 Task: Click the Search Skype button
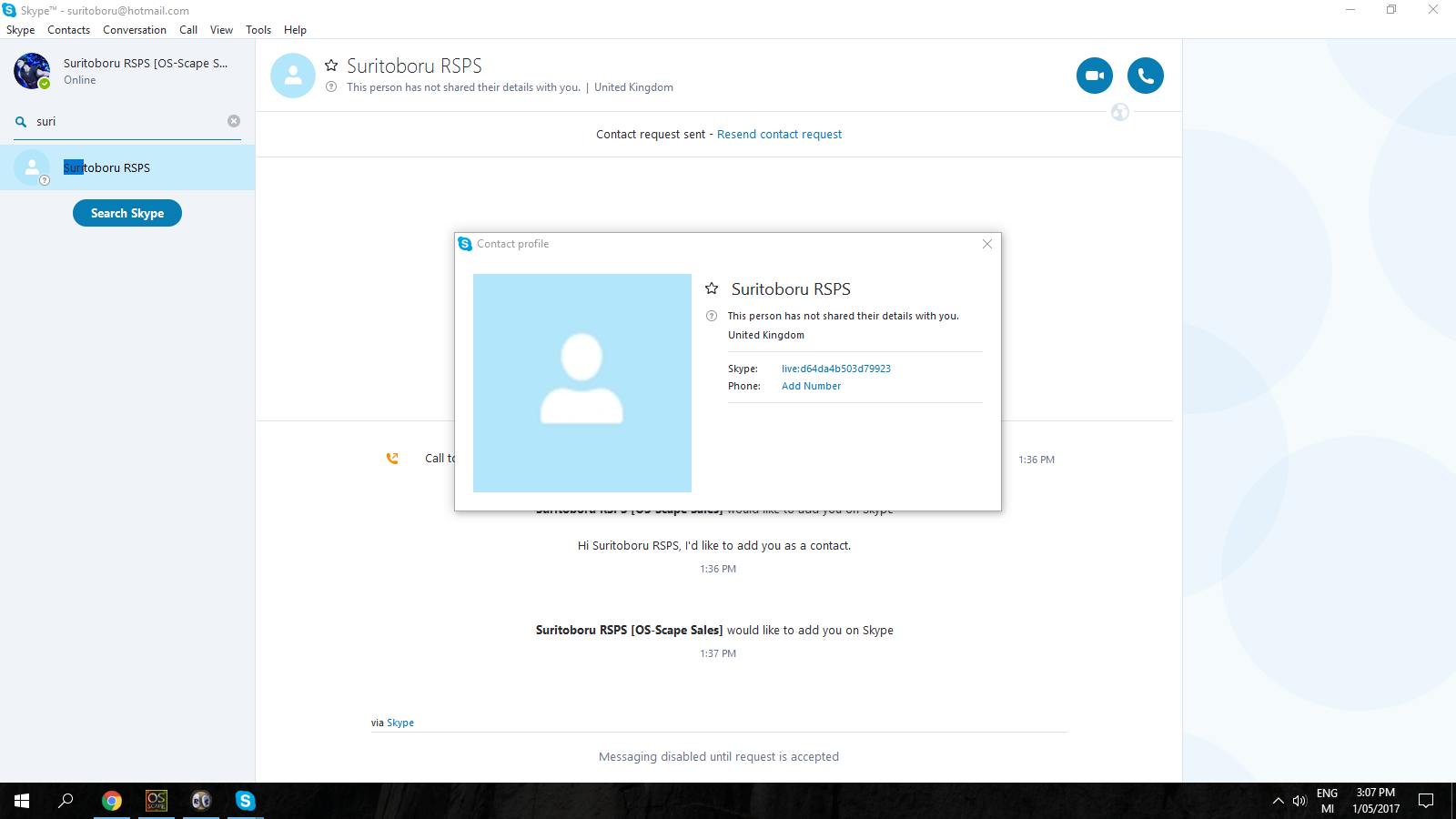[127, 213]
